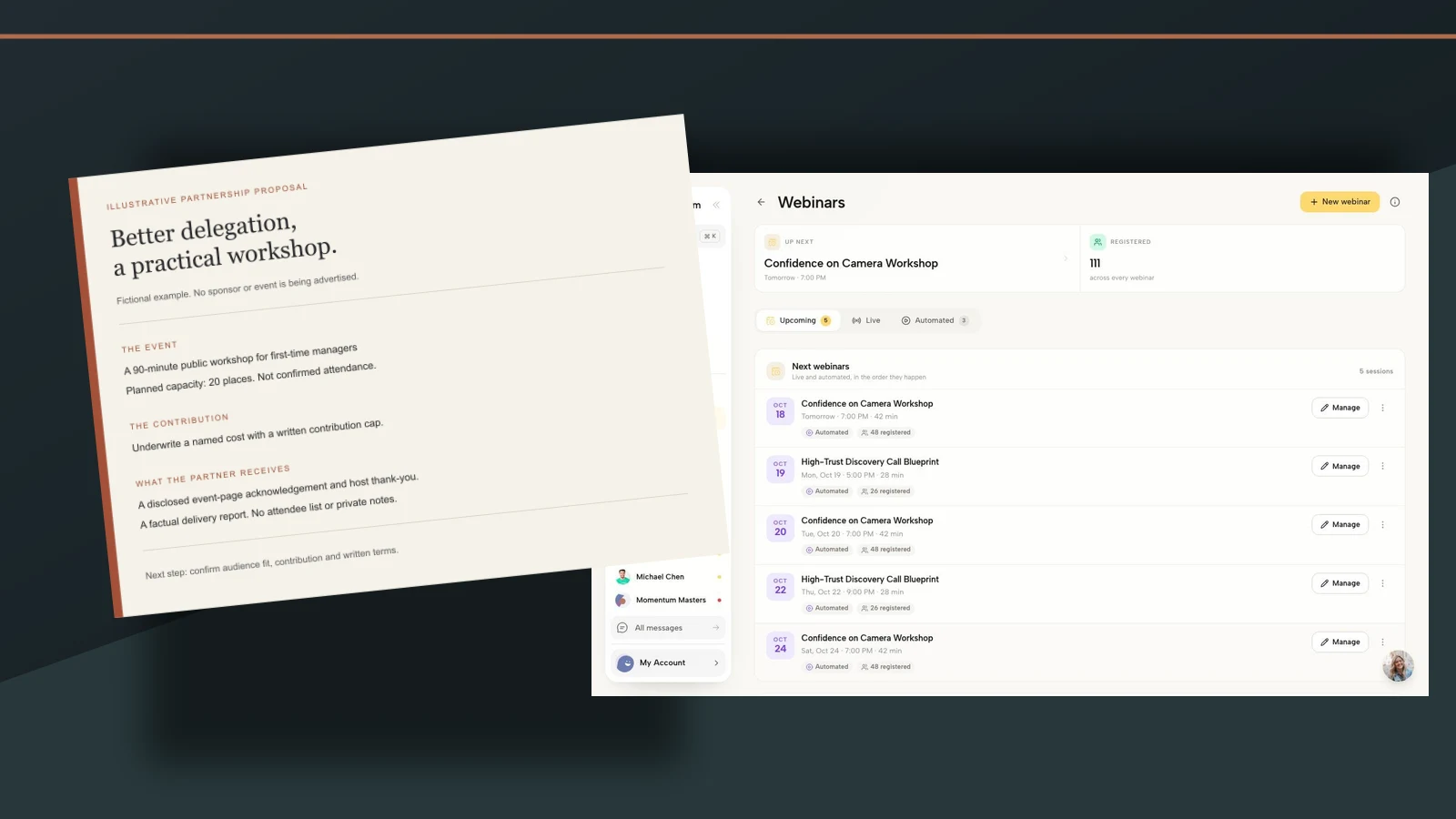Open the more options menu for the Oct 22 webinar

pos(1382,583)
